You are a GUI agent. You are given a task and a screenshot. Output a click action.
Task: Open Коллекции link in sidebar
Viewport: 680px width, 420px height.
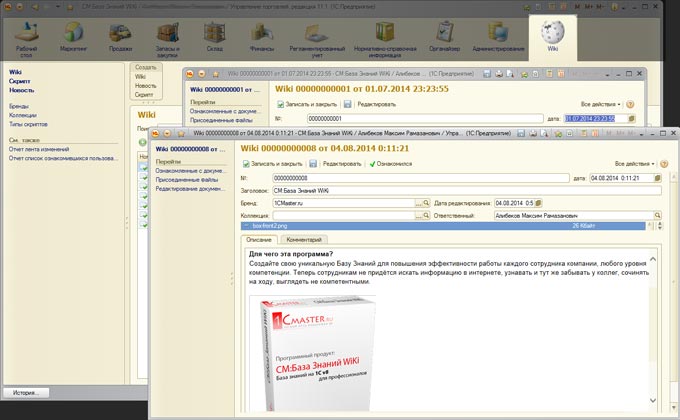point(23,115)
